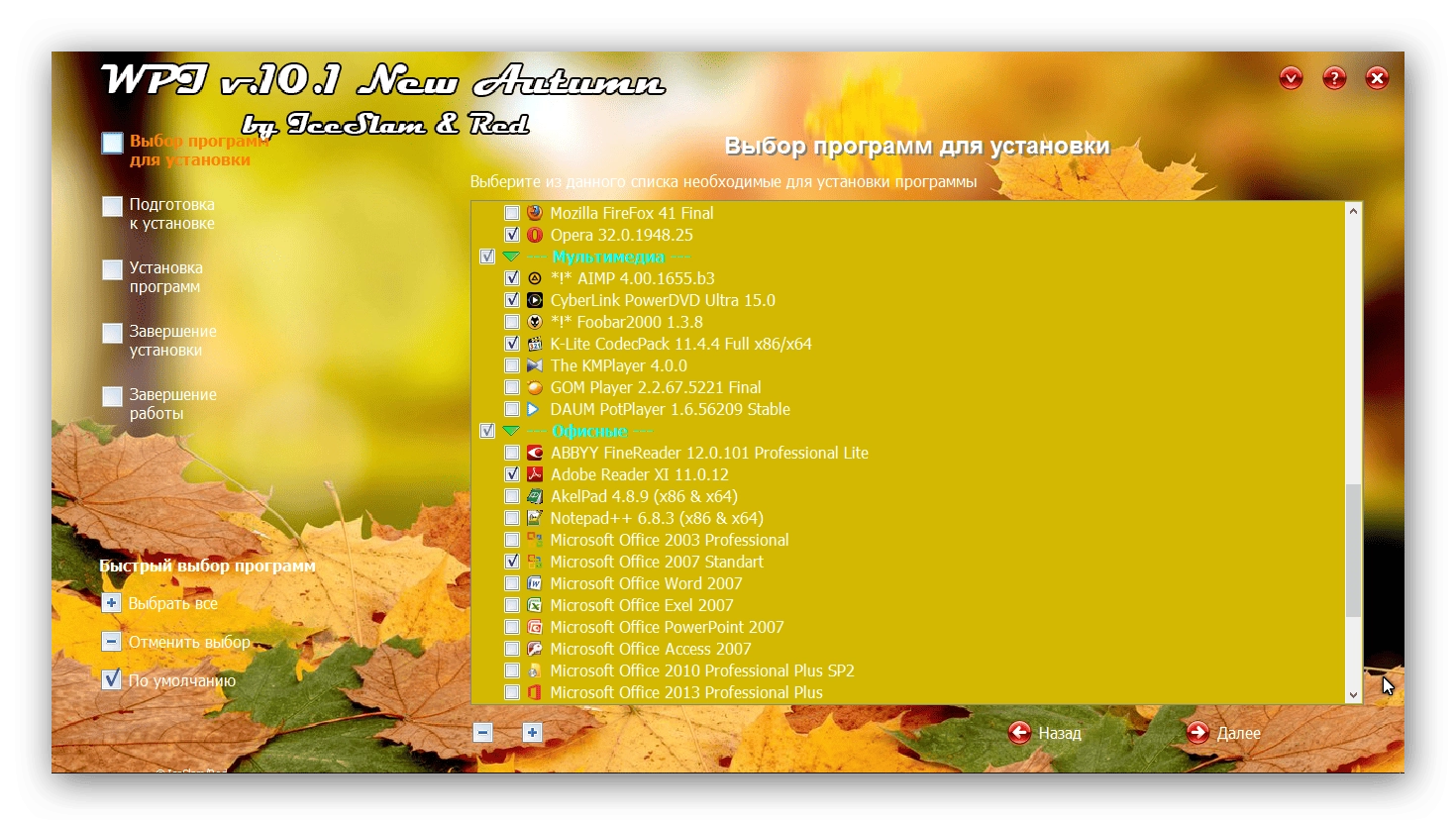Click the Office Access 2007 icon

coord(535,649)
